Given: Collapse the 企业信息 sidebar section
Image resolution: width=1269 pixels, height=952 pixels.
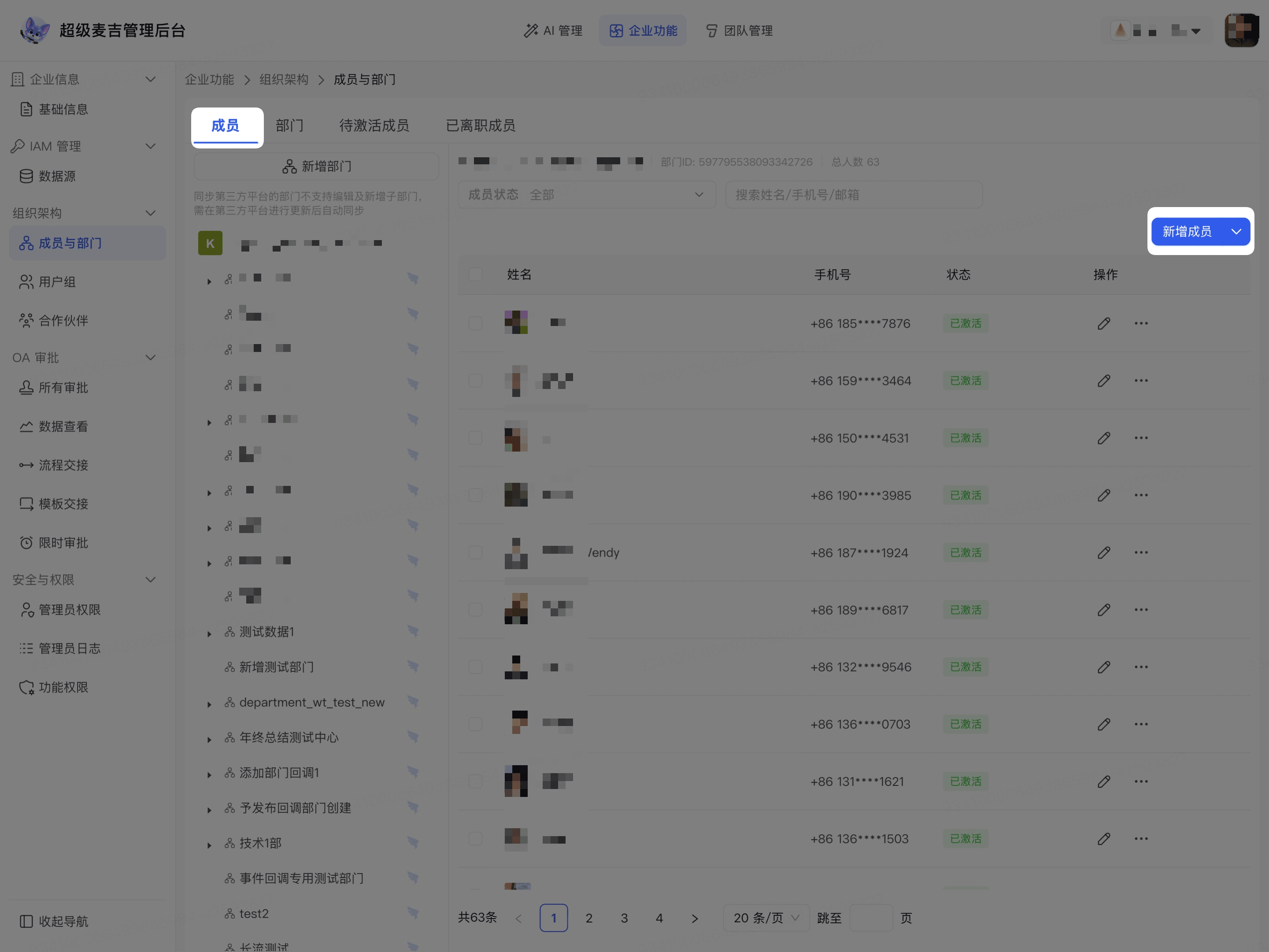Looking at the screenshot, I should tap(150, 79).
